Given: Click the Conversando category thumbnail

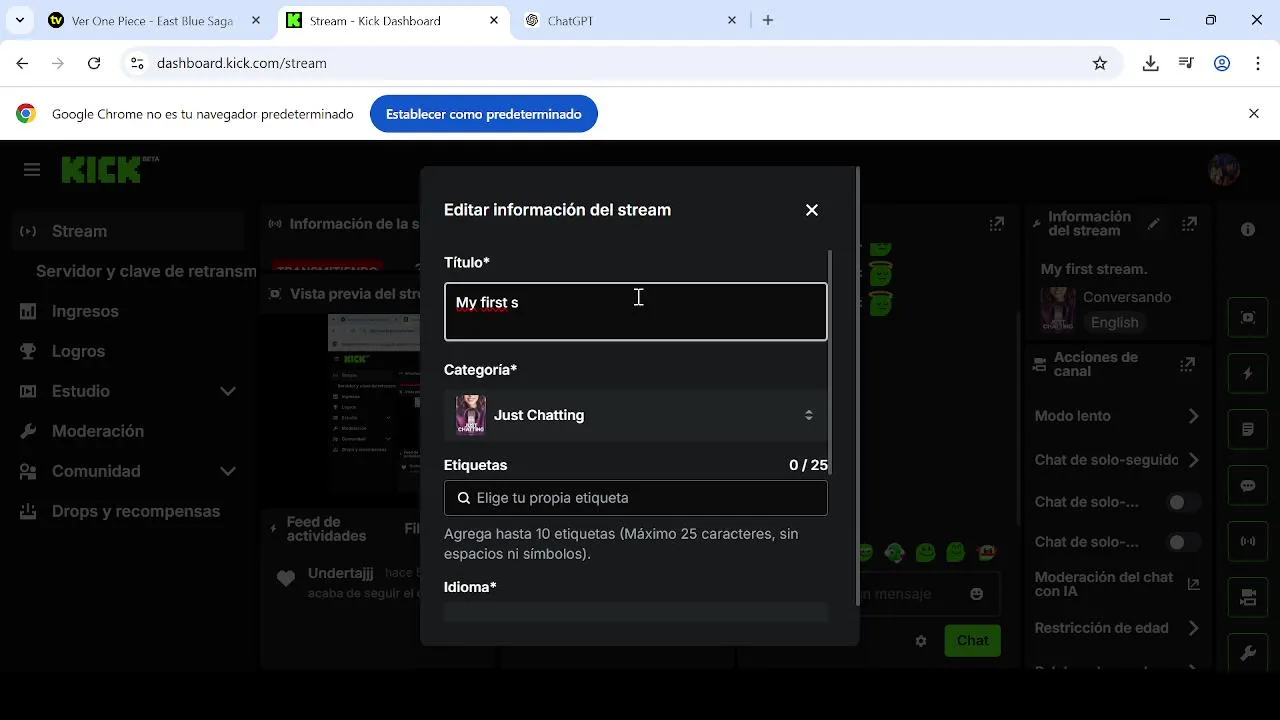Looking at the screenshot, I should 1058,309.
